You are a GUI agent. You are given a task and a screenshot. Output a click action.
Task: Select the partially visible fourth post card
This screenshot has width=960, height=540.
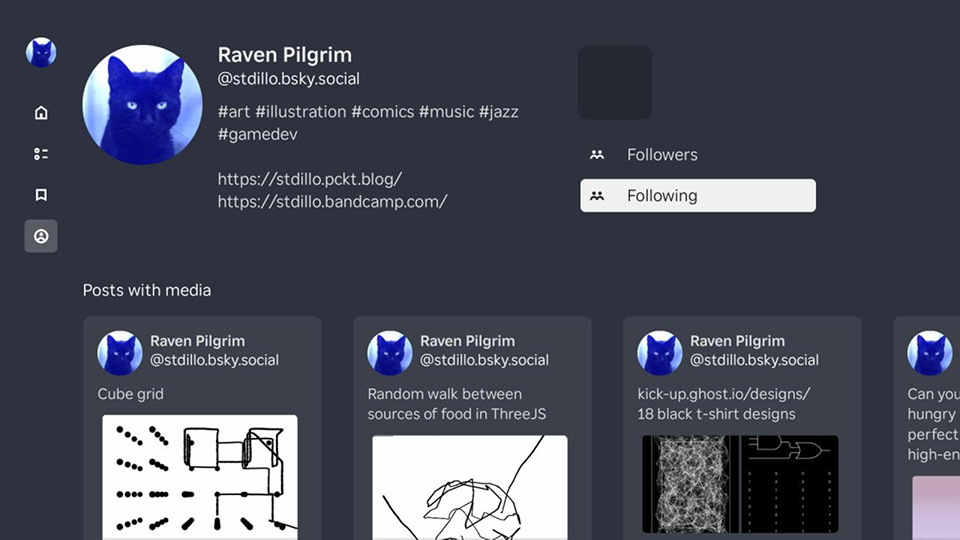927,430
